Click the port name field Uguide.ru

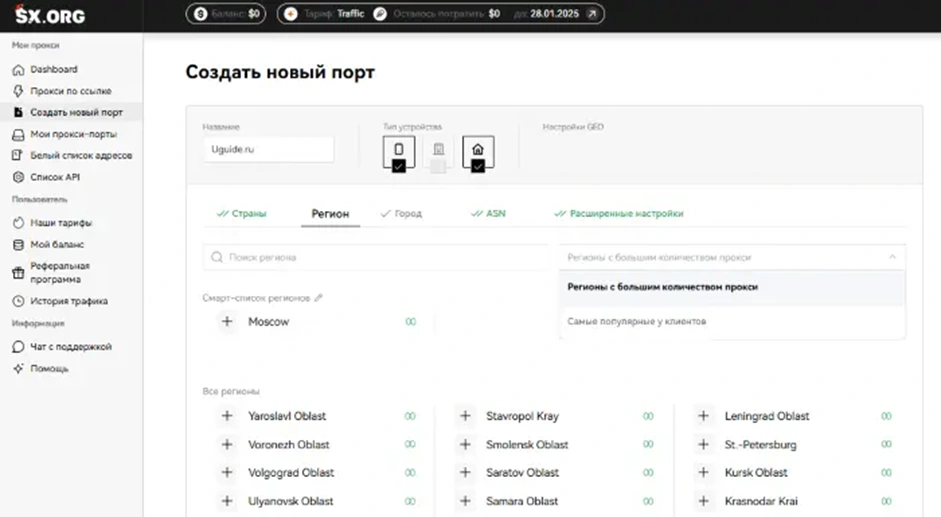tap(268, 149)
